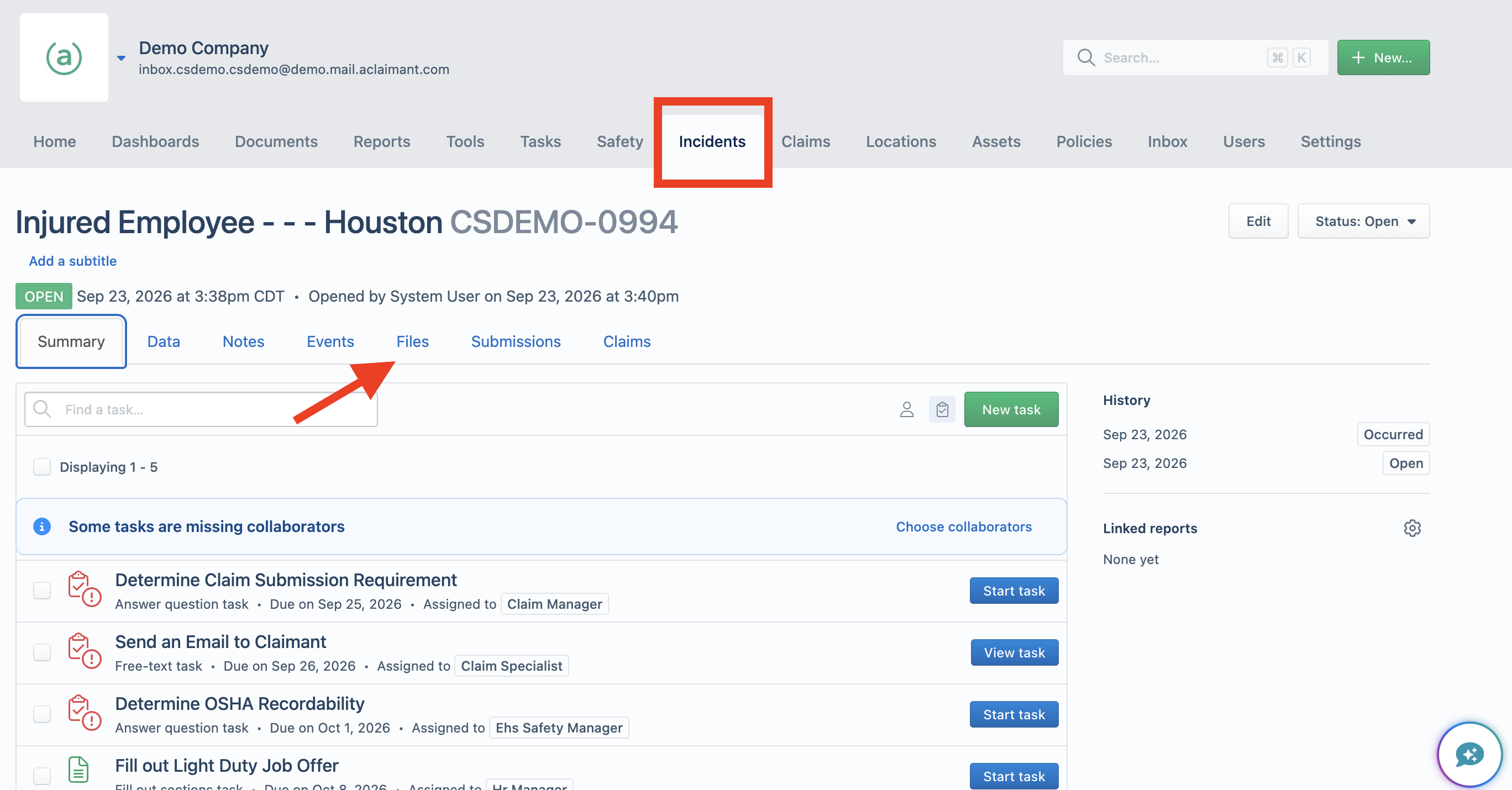Click Choose collaborators link
The image size is (1512, 790).
pos(964,527)
